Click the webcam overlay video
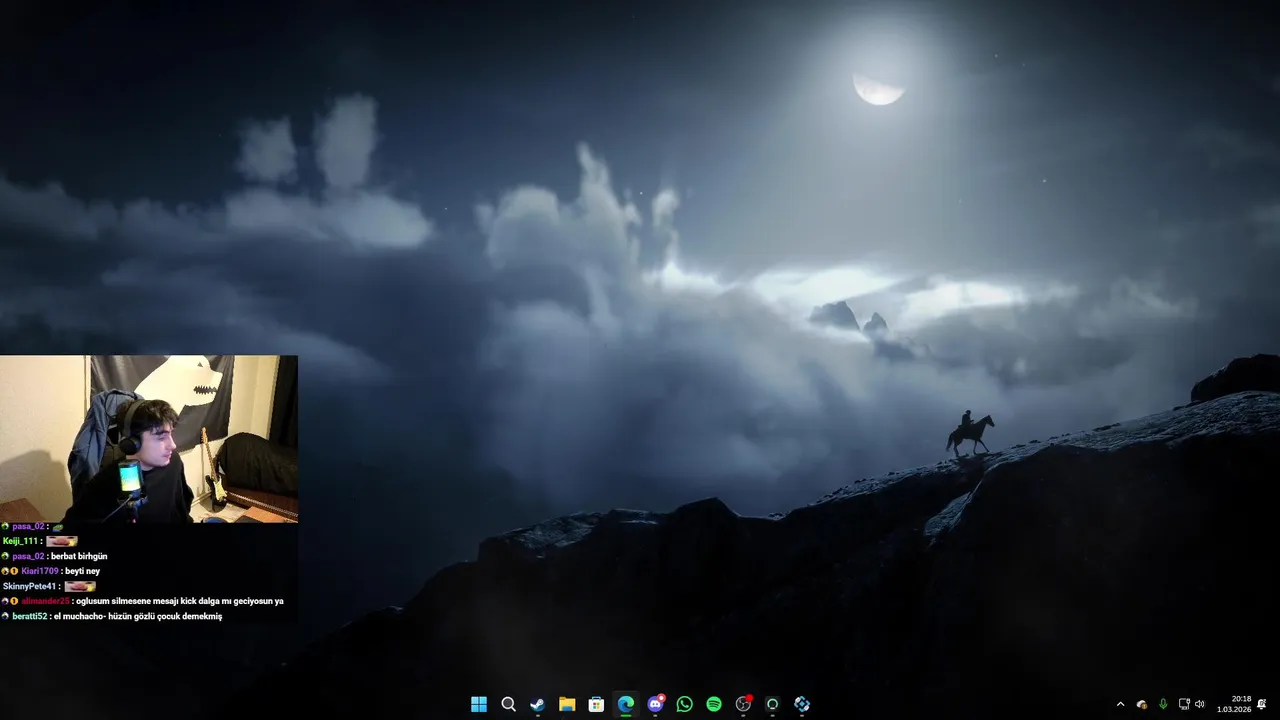This screenshot has height=720, width=1280. (149, 439)
